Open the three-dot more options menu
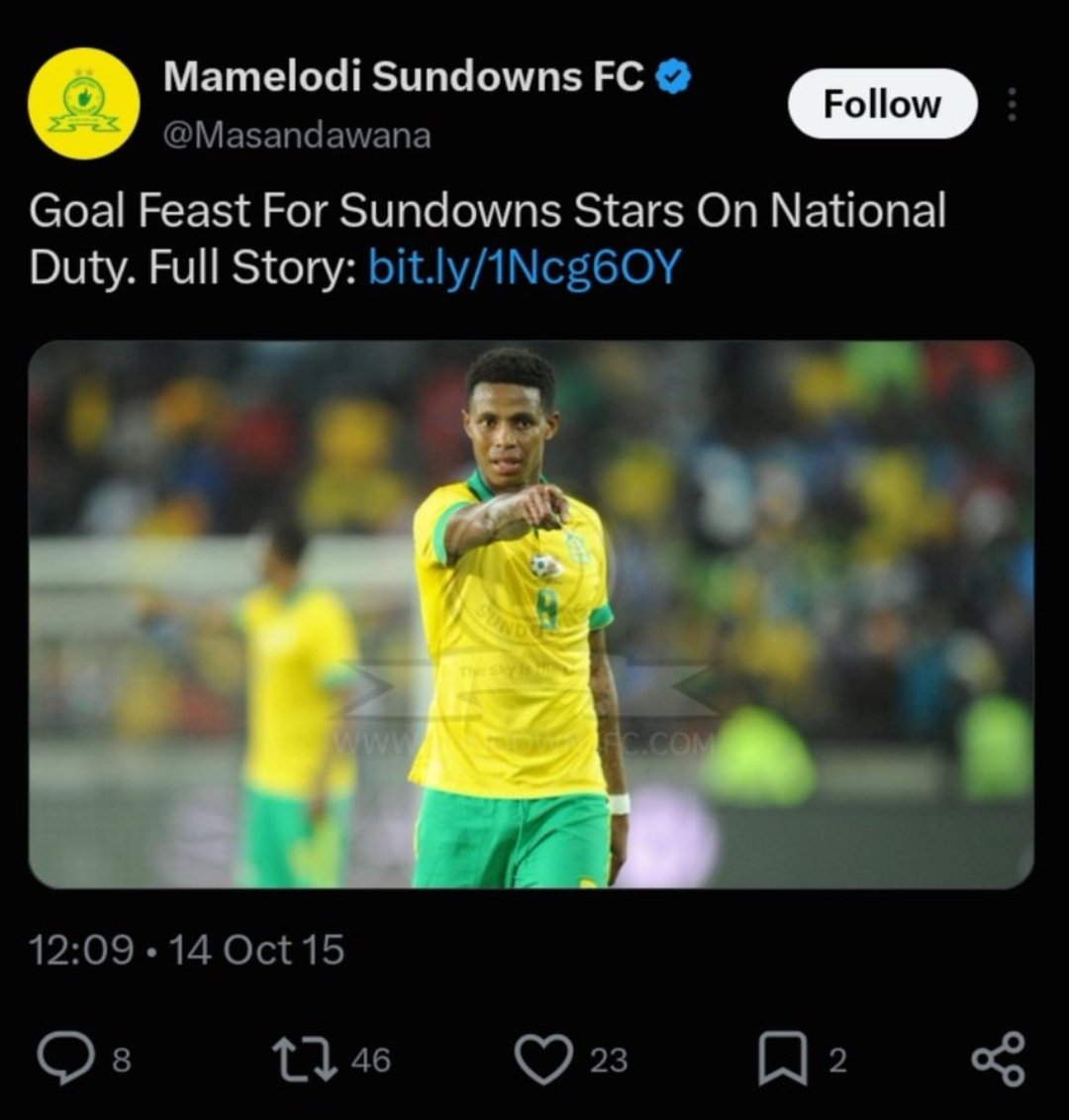Screen dimensions: 1069x1120 point(1012,104)
